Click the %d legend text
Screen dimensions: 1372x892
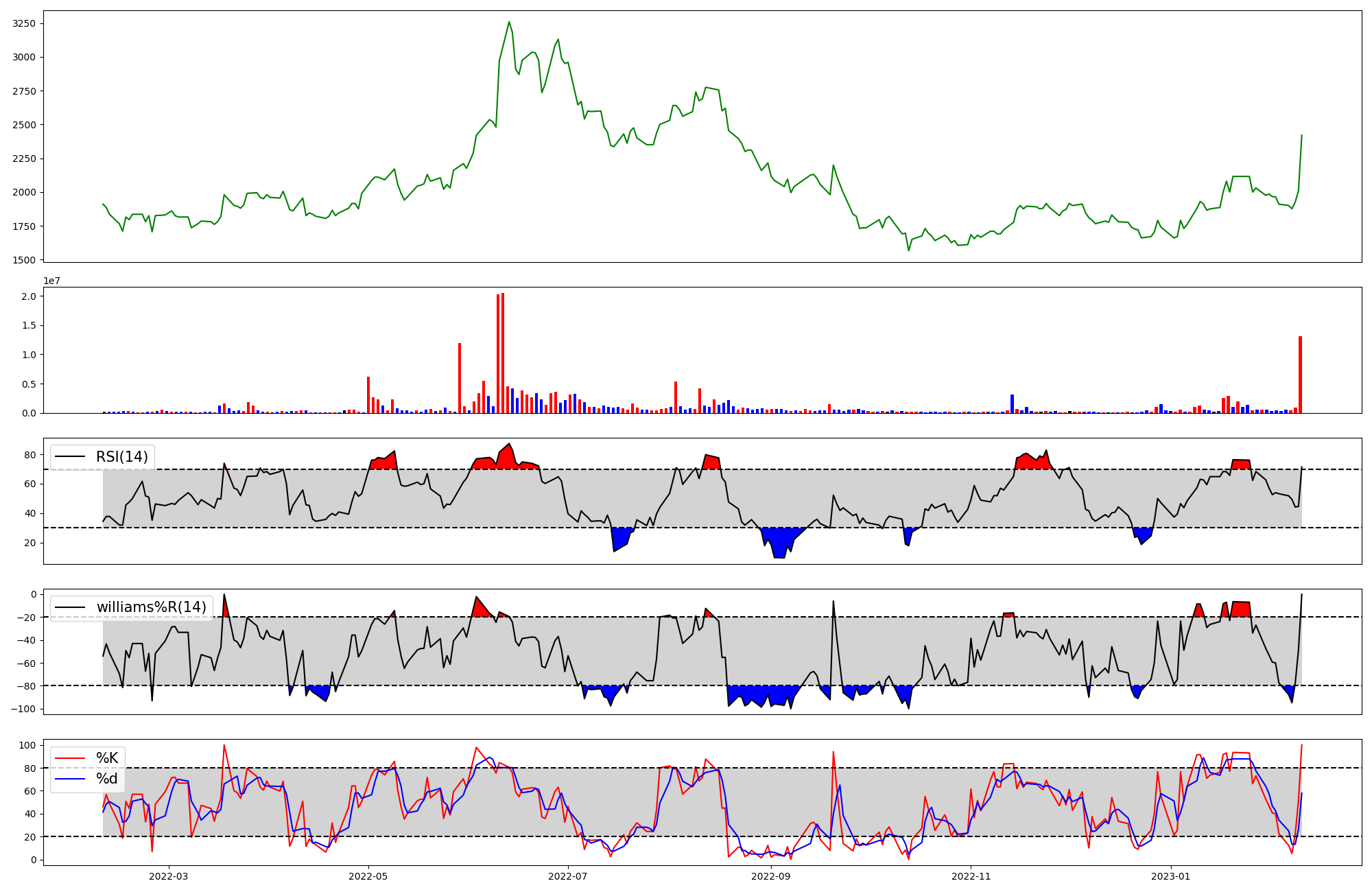coord(107,779)
